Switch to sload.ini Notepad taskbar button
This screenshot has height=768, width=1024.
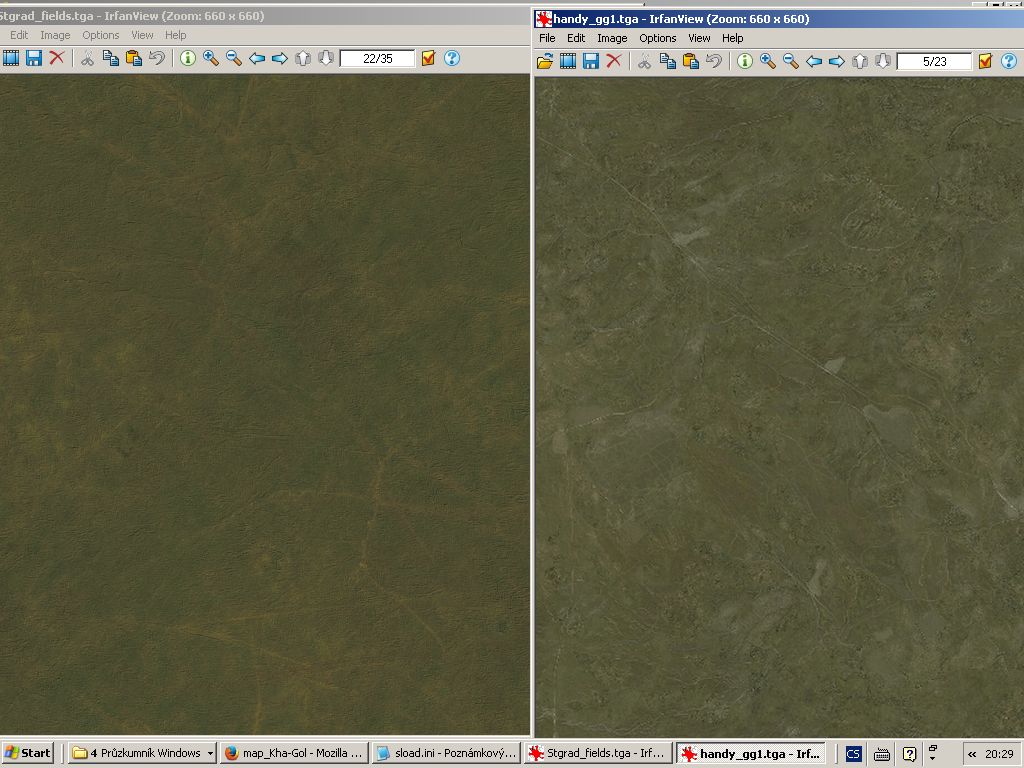pyautogui.click(x=446, y=753)
